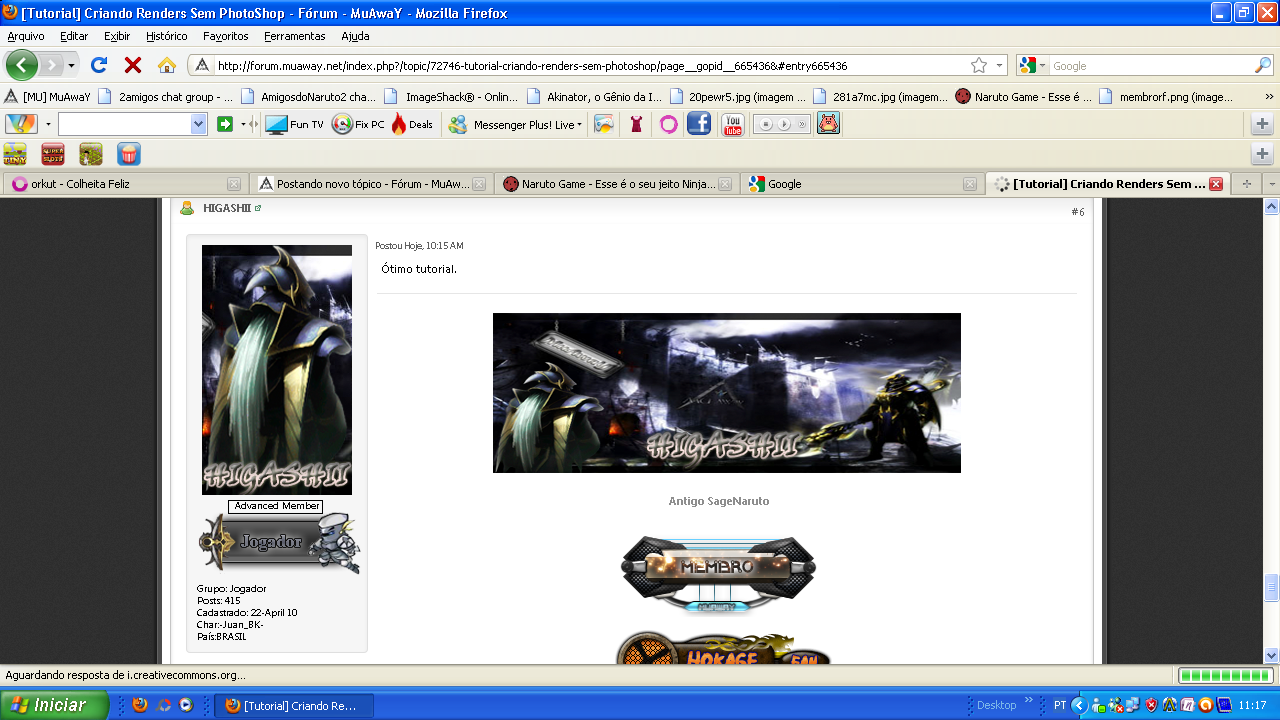Go to the Home page icon
The height and width of the screenshot is (720, 1280).
pos(167,66)
